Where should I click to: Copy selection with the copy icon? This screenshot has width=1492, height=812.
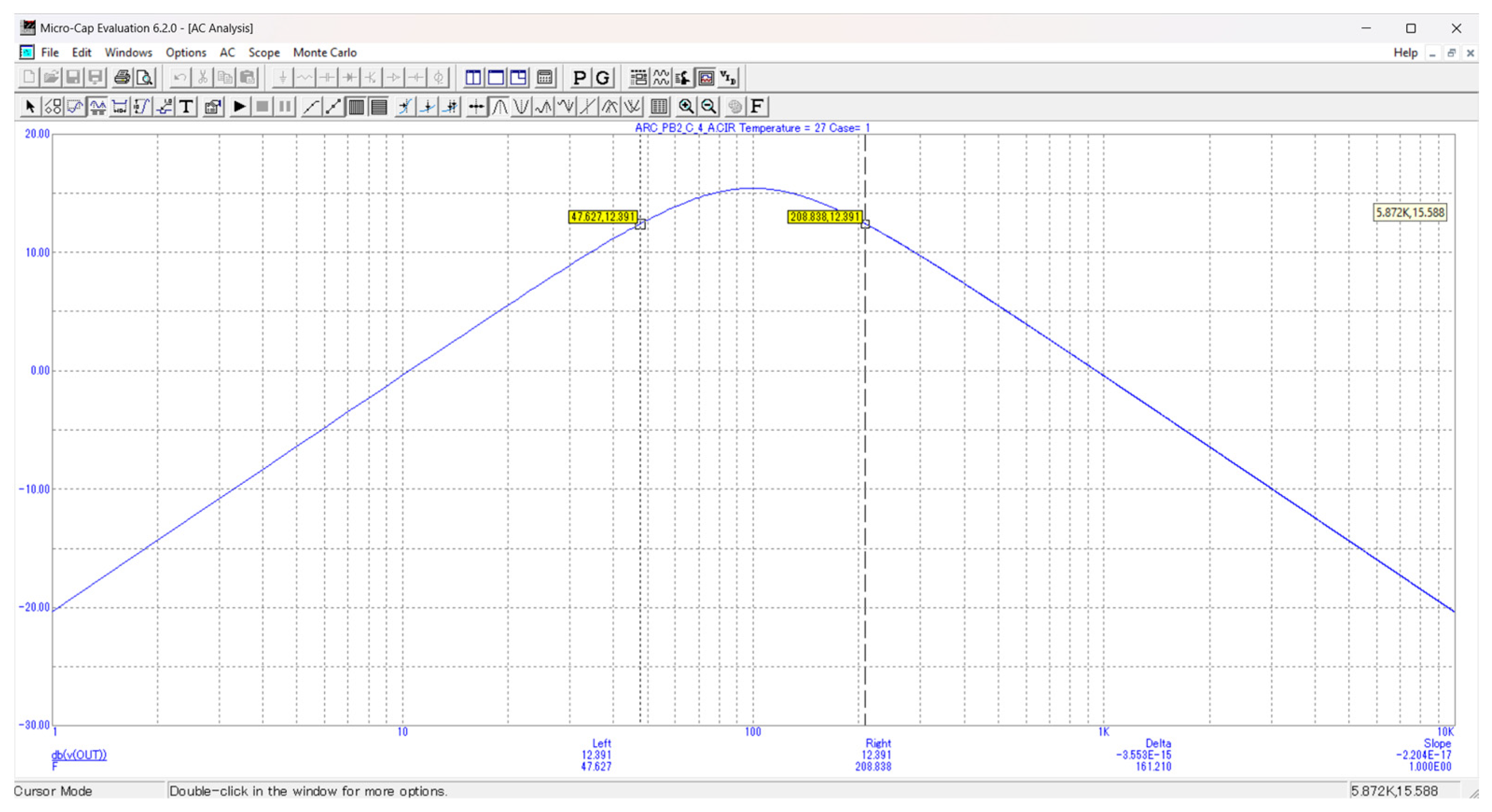(x=225, y=76)
